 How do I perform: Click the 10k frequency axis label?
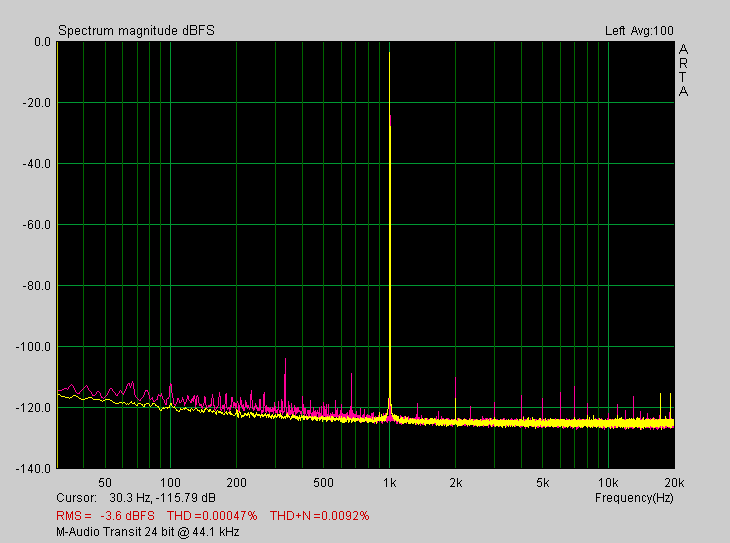(608, 483)
